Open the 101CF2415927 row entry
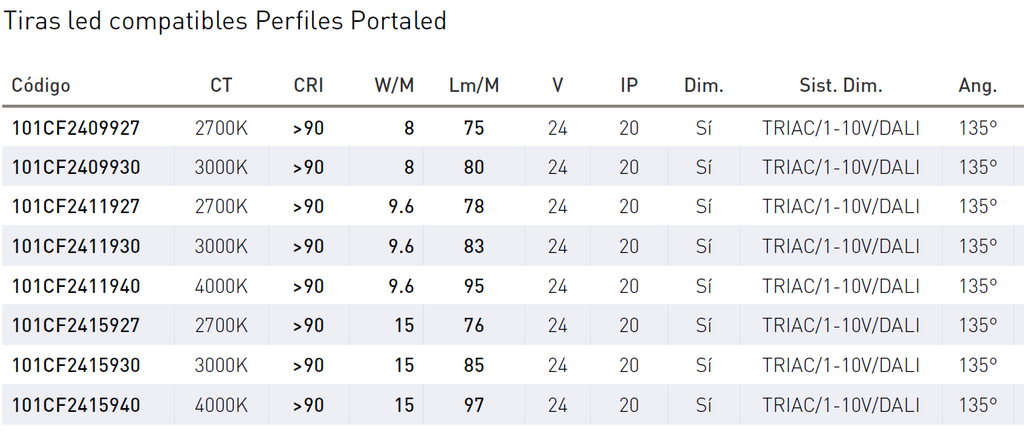 [x=76, y=326]
